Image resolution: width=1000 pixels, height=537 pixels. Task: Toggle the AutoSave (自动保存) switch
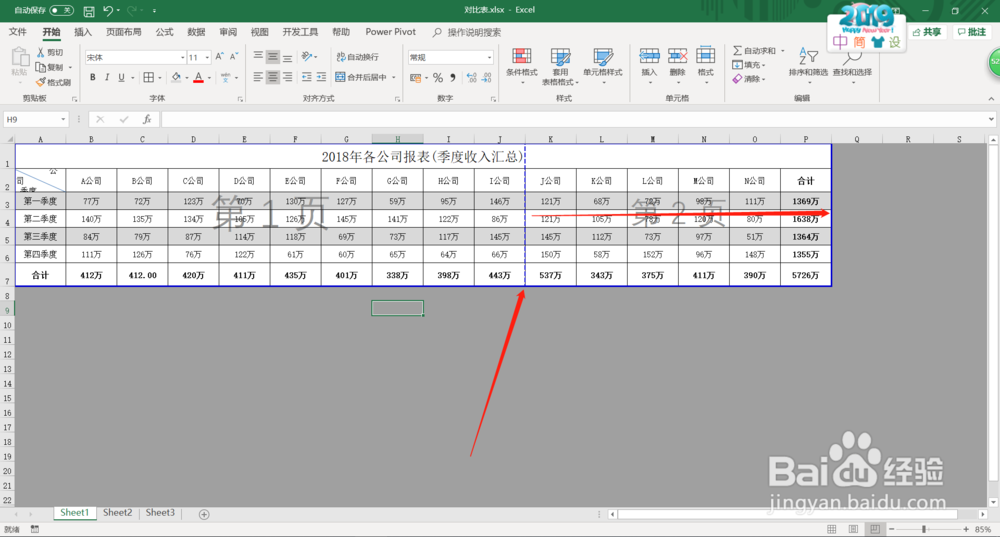click(x=61, y=10)
